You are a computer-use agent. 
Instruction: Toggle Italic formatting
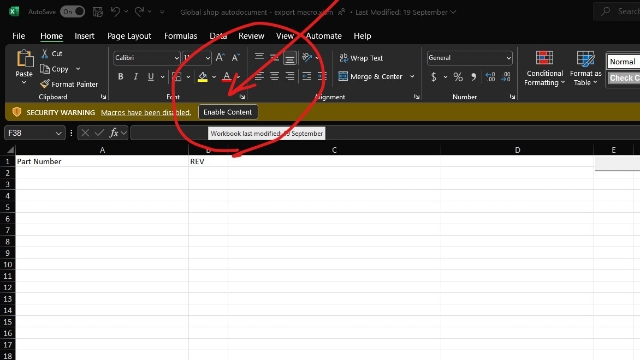pyautogui.click(x=136, y=76)
